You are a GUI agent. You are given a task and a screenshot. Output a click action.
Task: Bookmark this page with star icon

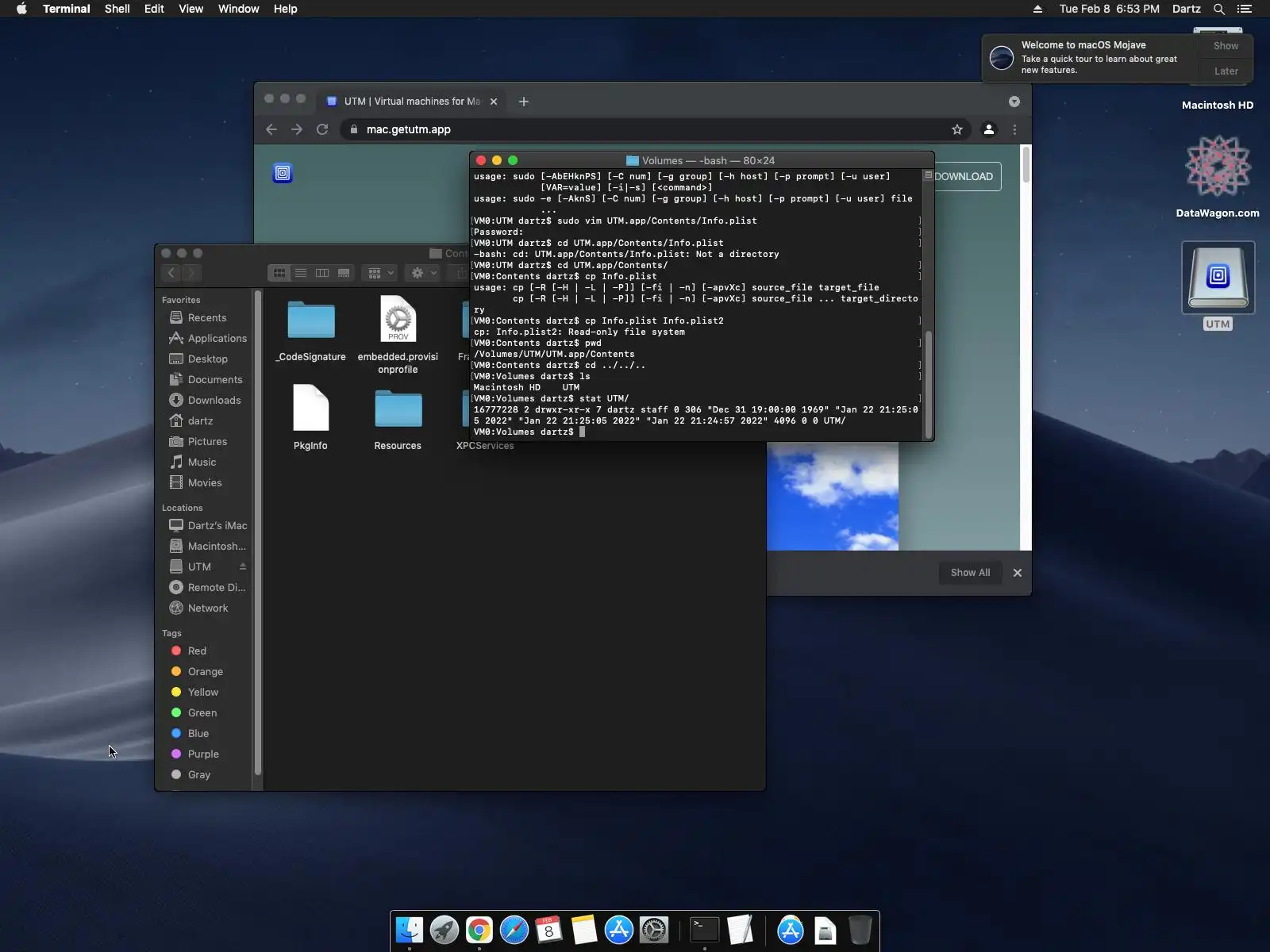coord(957,129)
